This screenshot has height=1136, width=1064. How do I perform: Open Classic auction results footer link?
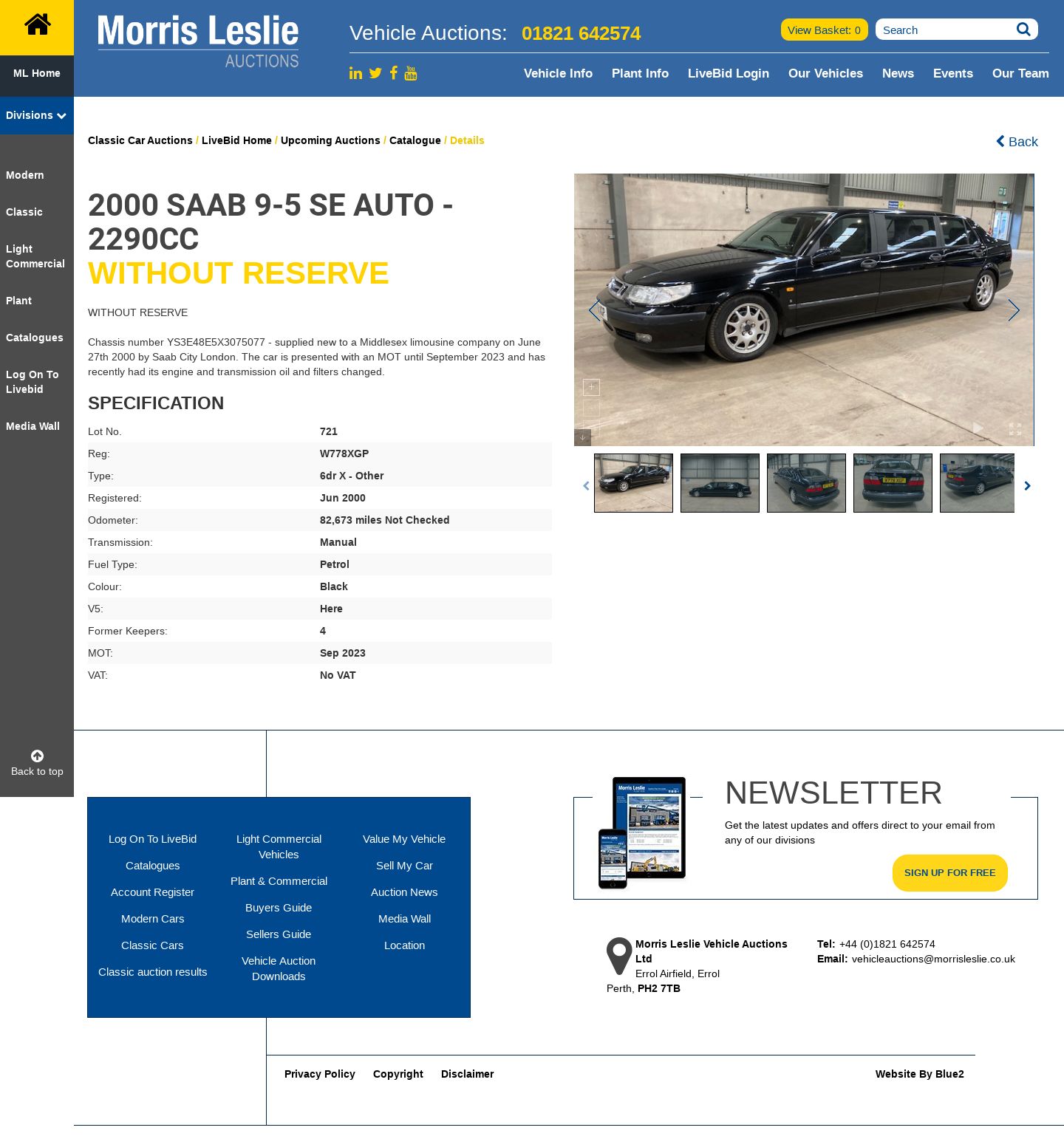[153, 972]
